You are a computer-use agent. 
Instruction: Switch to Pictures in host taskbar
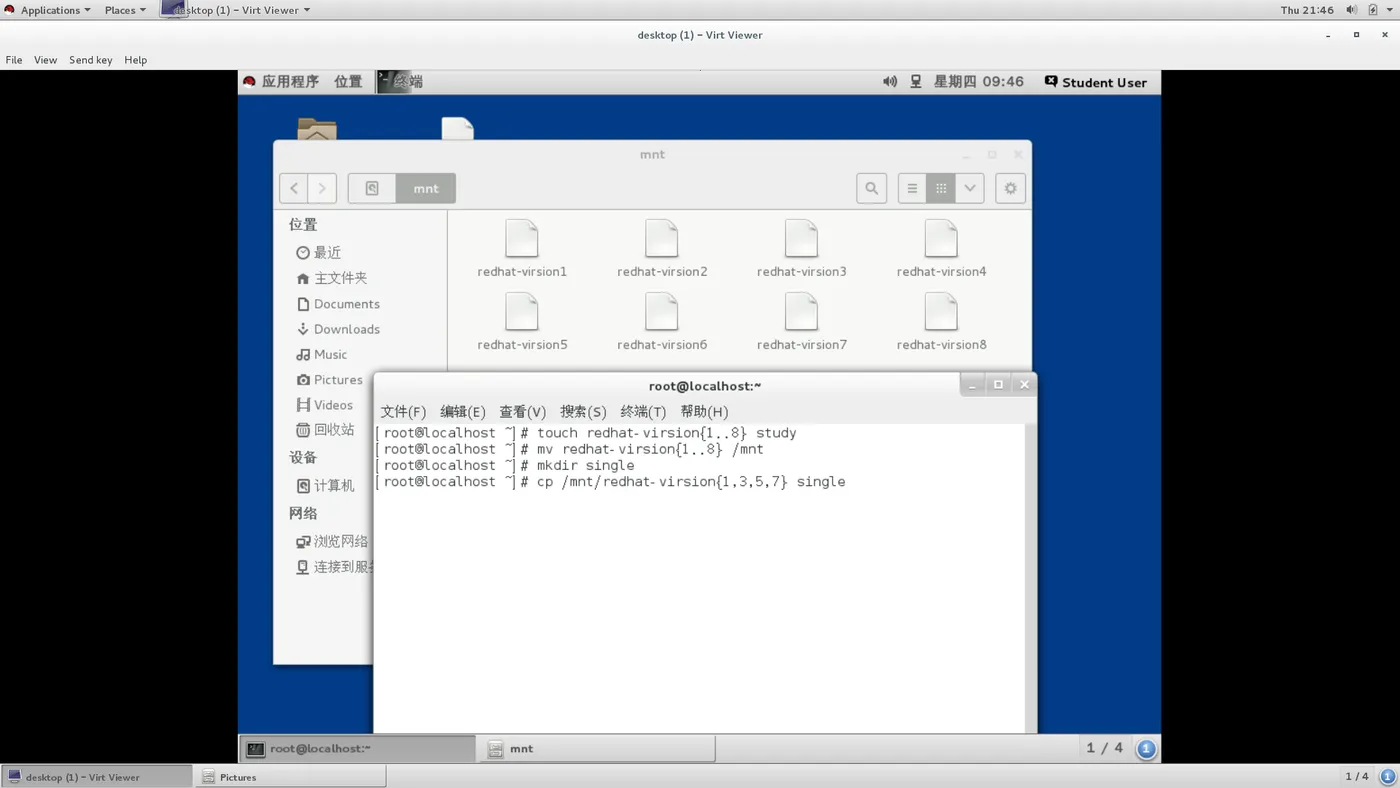[x=290, y=776]
